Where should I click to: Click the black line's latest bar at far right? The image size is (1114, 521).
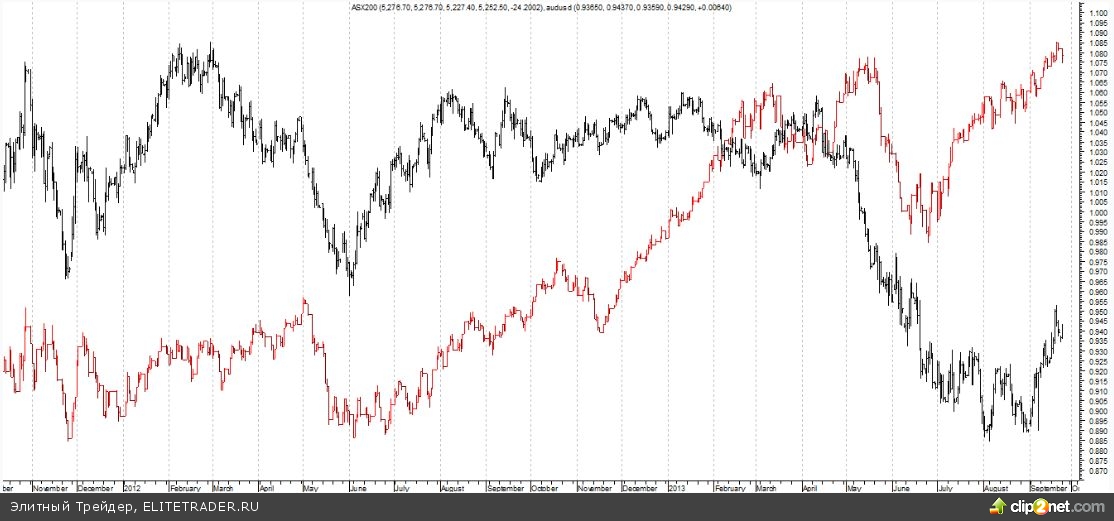pos(1061,330)
